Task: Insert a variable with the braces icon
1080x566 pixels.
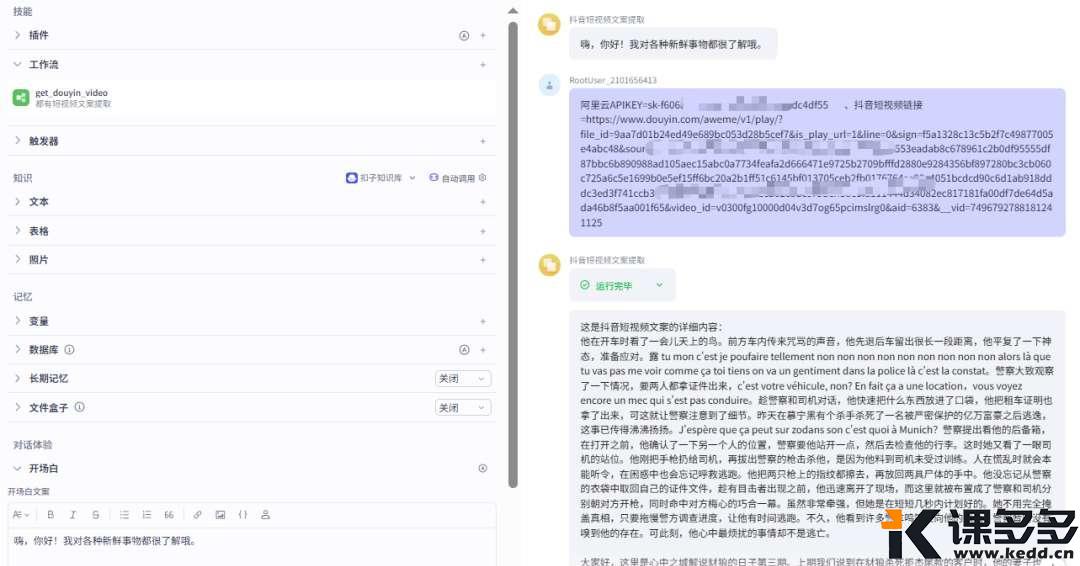Action: 242,514
